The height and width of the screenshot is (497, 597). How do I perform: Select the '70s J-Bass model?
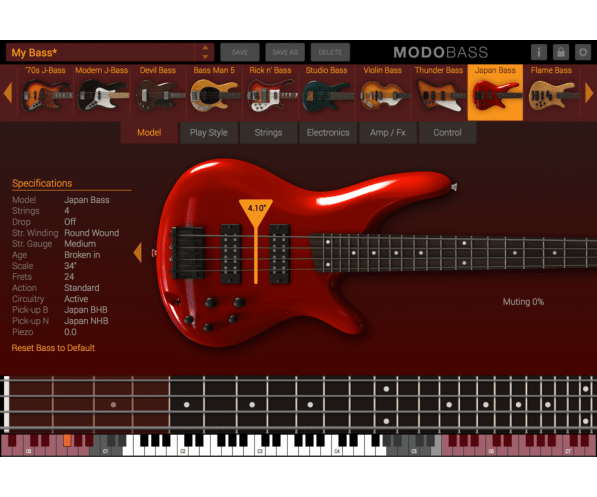pos(45,93)
